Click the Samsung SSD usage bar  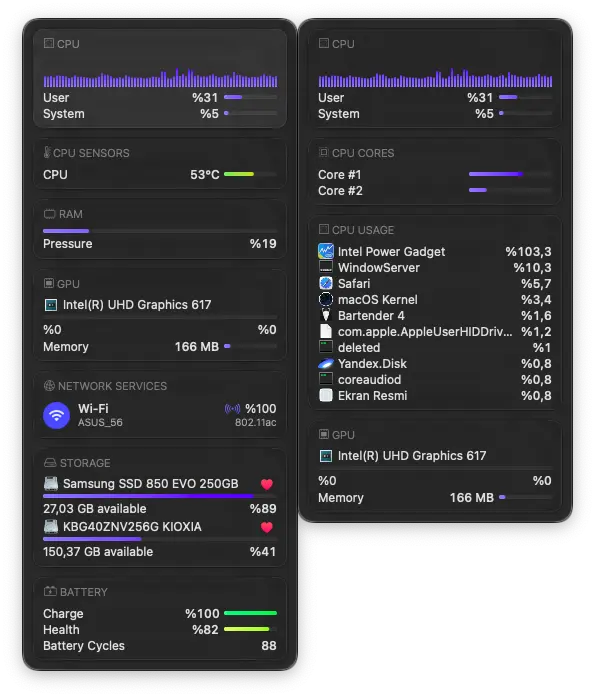pos(160,496)
